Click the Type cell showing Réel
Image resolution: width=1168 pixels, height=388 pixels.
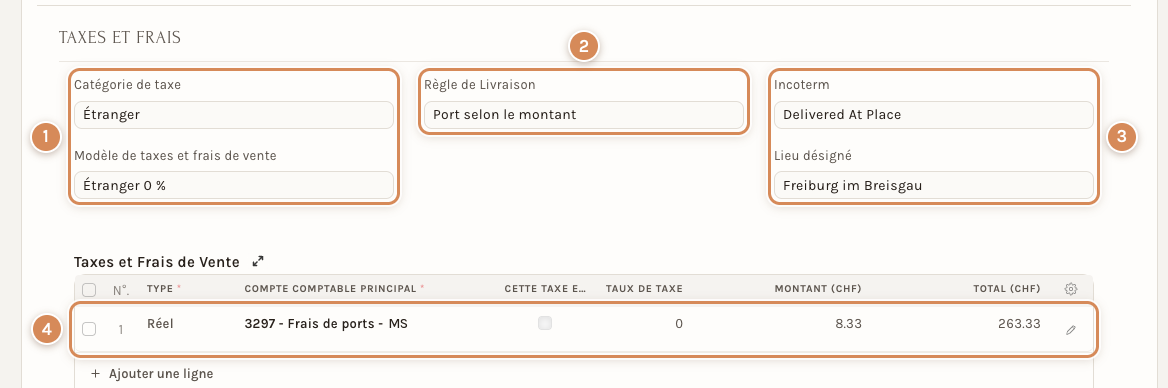tap(161, 324)
